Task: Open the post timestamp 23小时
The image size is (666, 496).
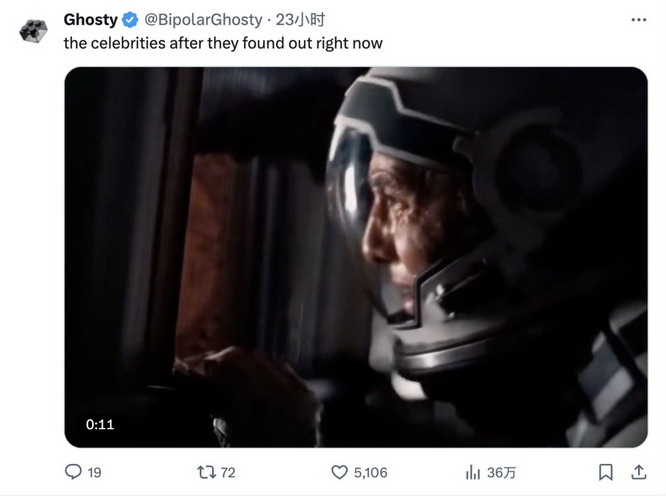Action: tap(300, 20)
